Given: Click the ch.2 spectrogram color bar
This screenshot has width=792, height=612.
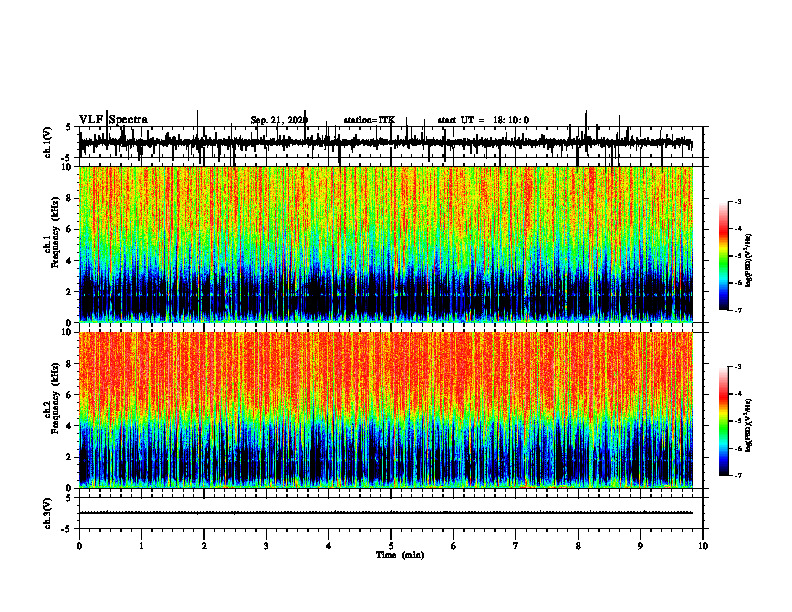Looking at the screenshot, I should (x=723, y=421).
